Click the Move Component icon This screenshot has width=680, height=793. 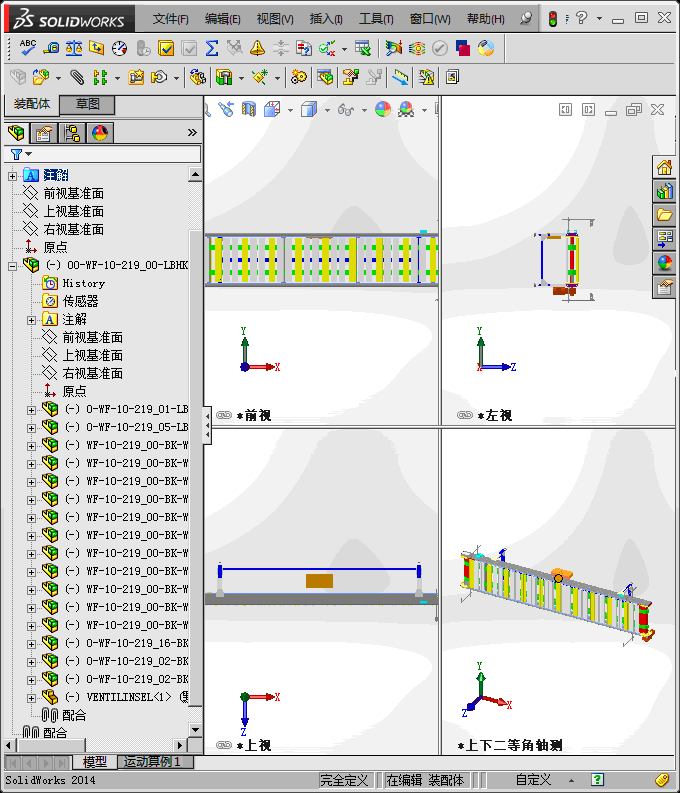tap(159, 77)
